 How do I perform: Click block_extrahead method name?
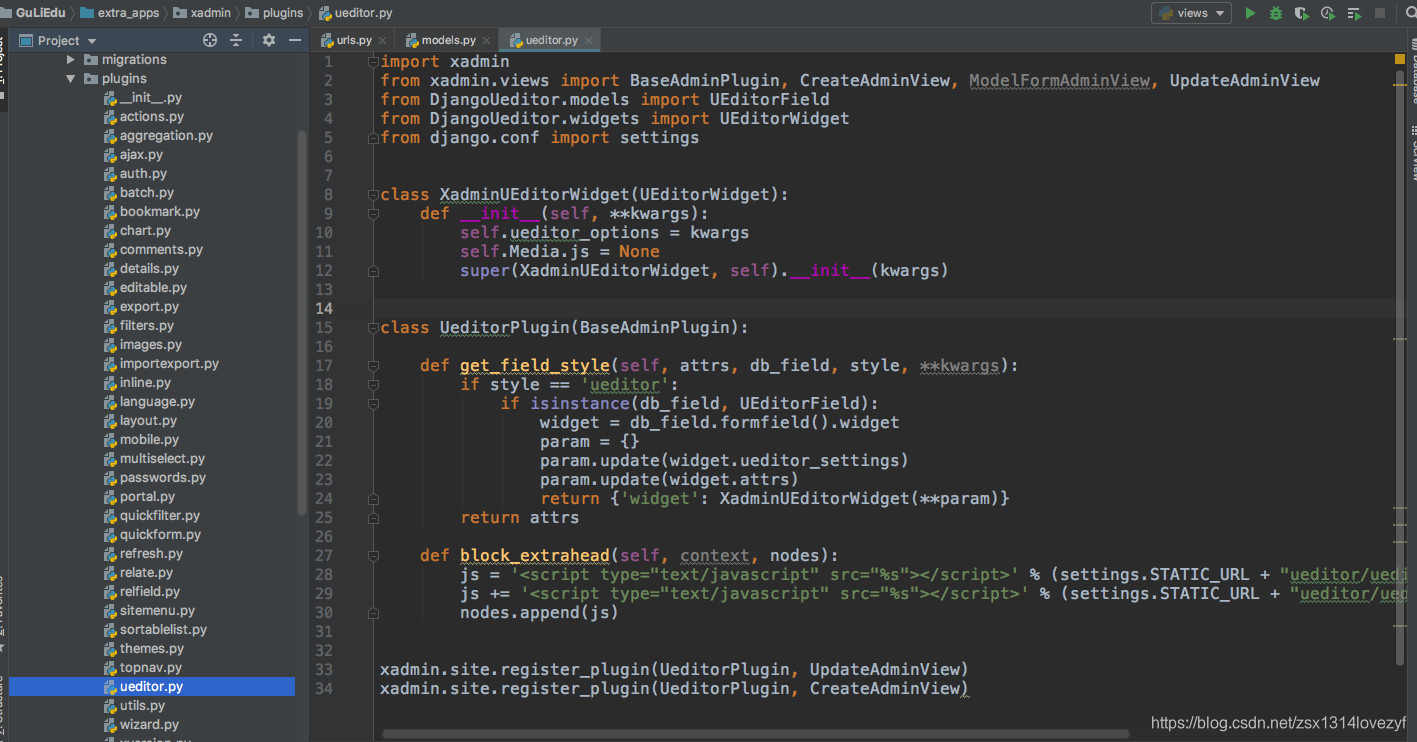(x=534, y=555)
